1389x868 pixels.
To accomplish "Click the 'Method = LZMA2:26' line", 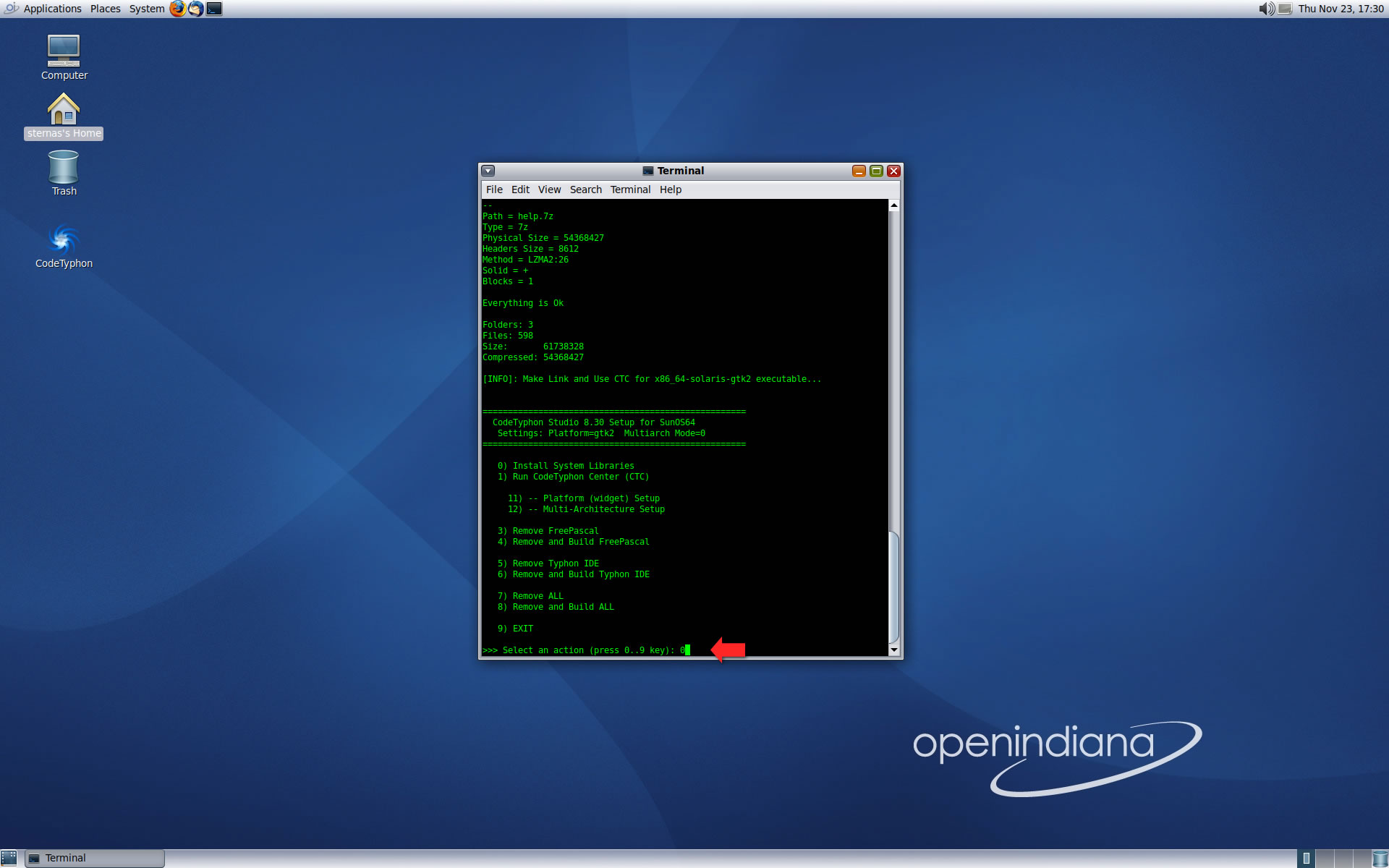I will tap(525, 260).
